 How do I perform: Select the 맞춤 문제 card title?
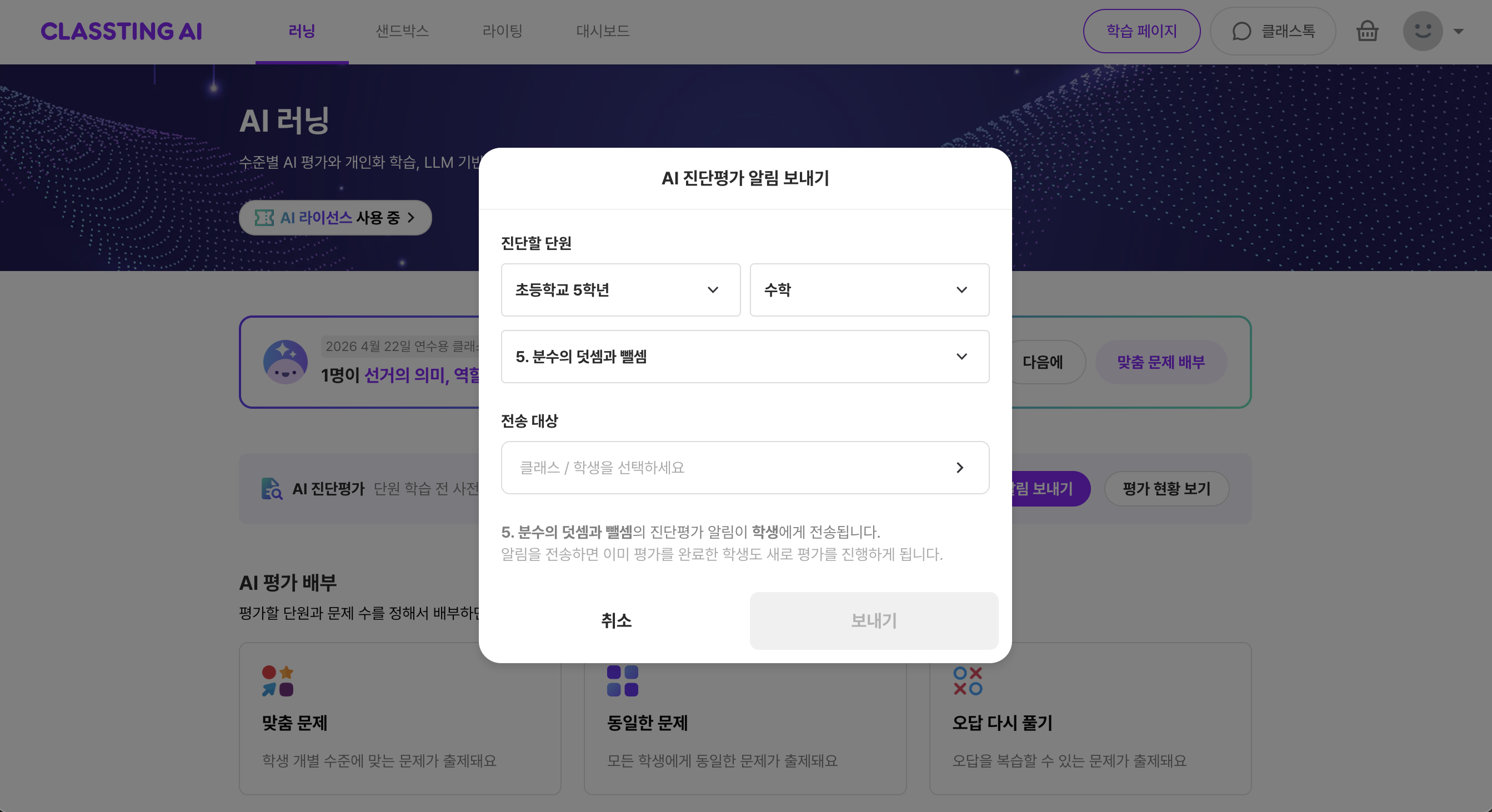294,723
